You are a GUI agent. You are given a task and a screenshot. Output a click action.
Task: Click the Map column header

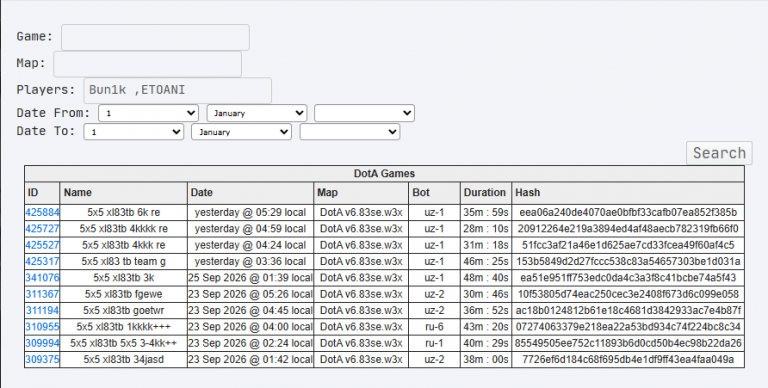(x=361, y=193)
